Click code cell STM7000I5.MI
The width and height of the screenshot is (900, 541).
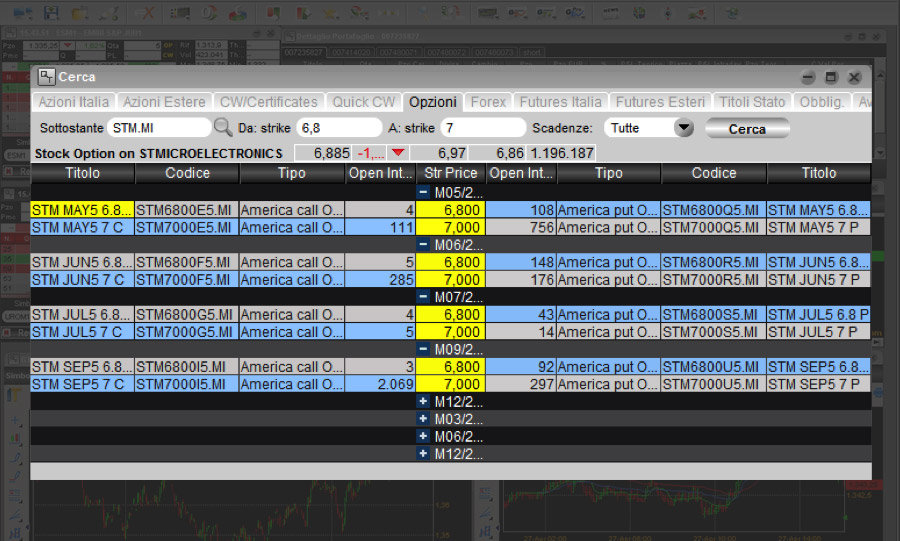pos(187,384)
